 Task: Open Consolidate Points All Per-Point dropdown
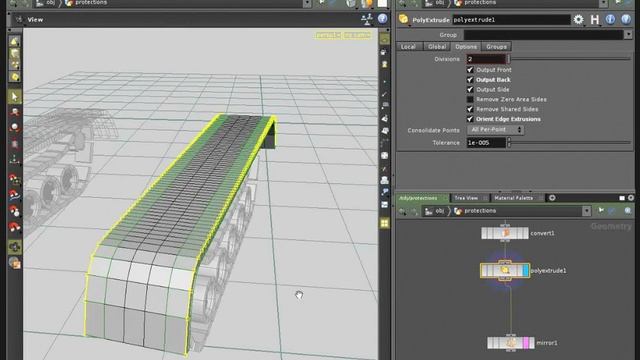496,130
